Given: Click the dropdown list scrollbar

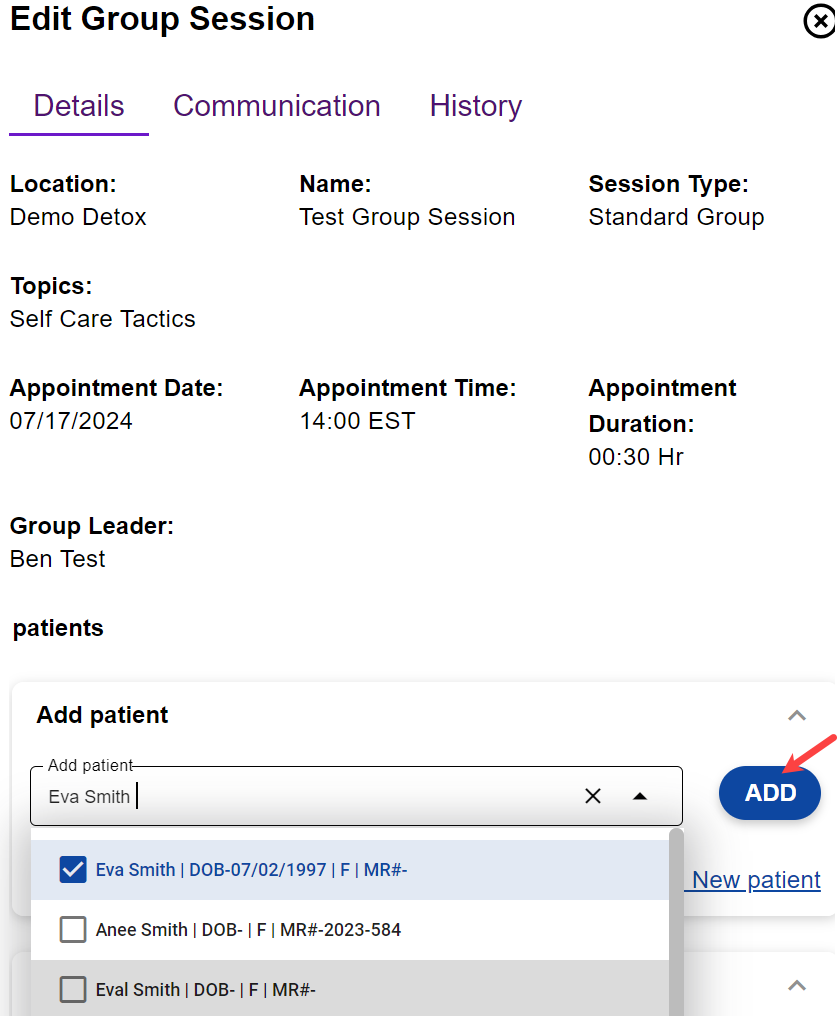Looking at the screenshot, I should [x=676, y=920].
